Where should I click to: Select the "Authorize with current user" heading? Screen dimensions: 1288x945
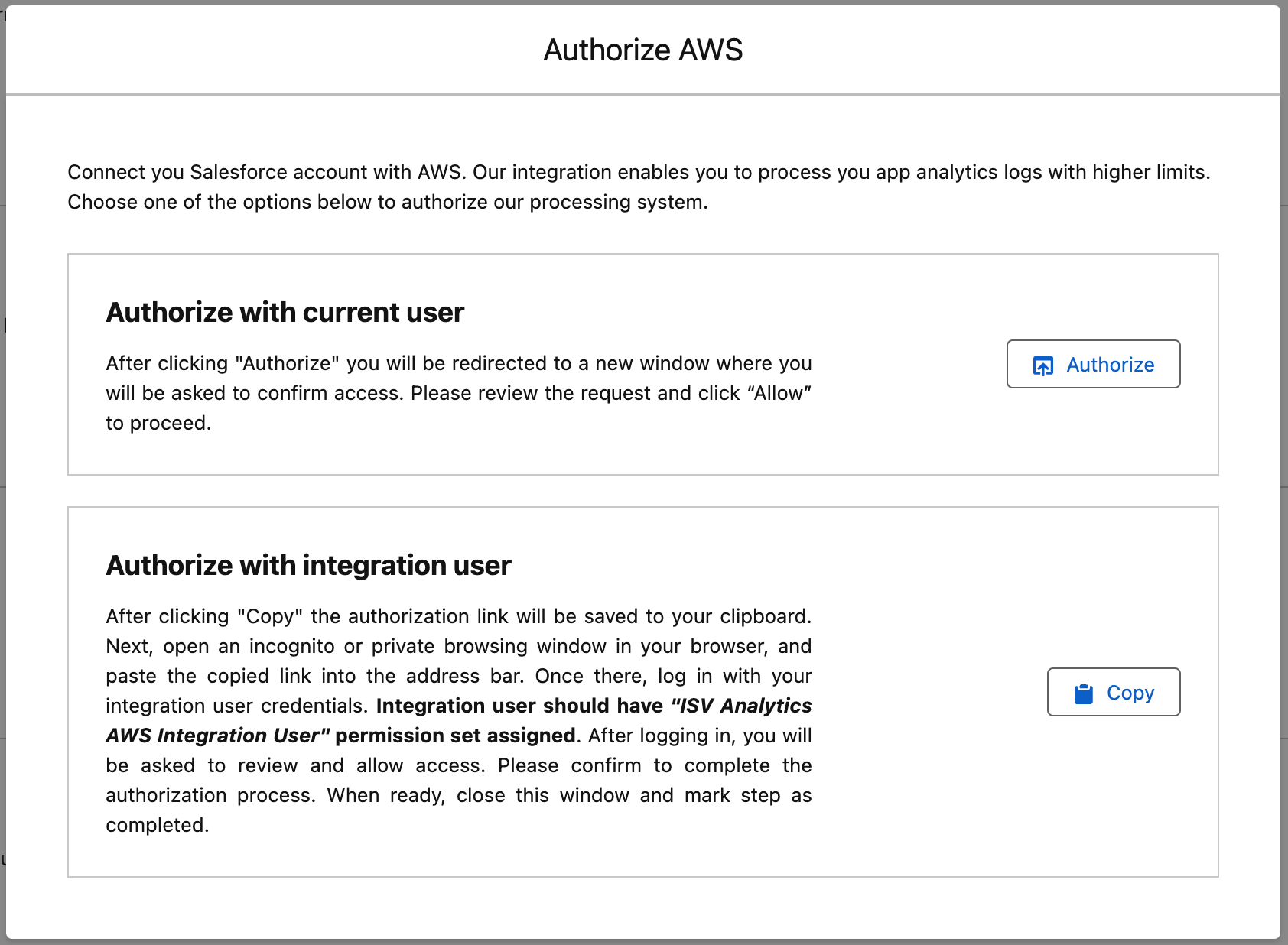285,312
